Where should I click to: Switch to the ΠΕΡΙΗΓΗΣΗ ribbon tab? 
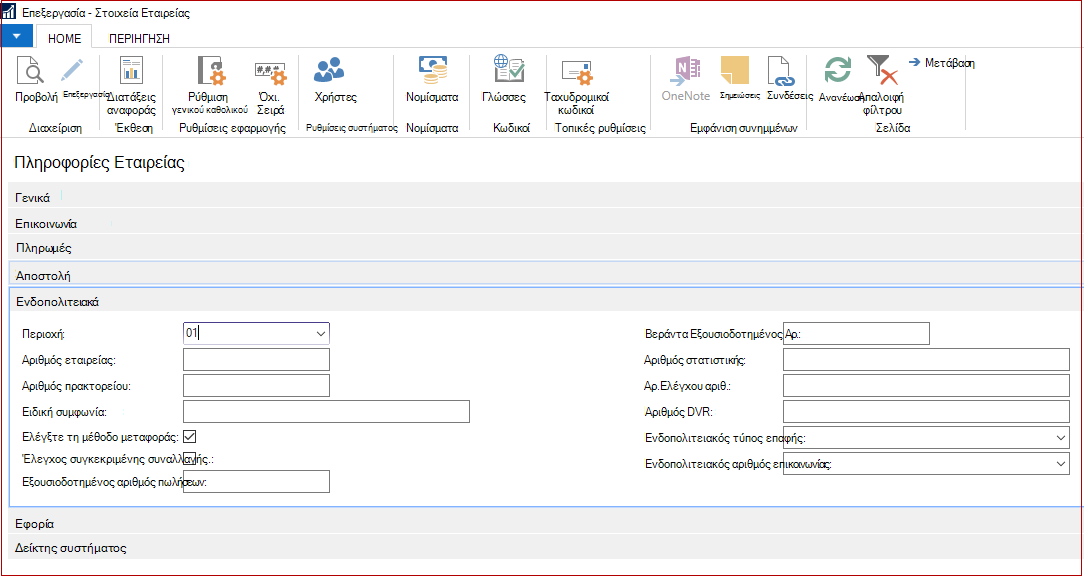coord(140,38)
